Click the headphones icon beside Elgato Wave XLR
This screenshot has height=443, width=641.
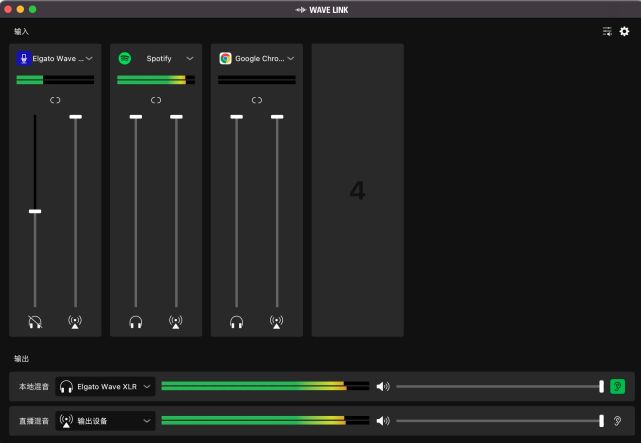pyautogui.click(x=66, y=387)
